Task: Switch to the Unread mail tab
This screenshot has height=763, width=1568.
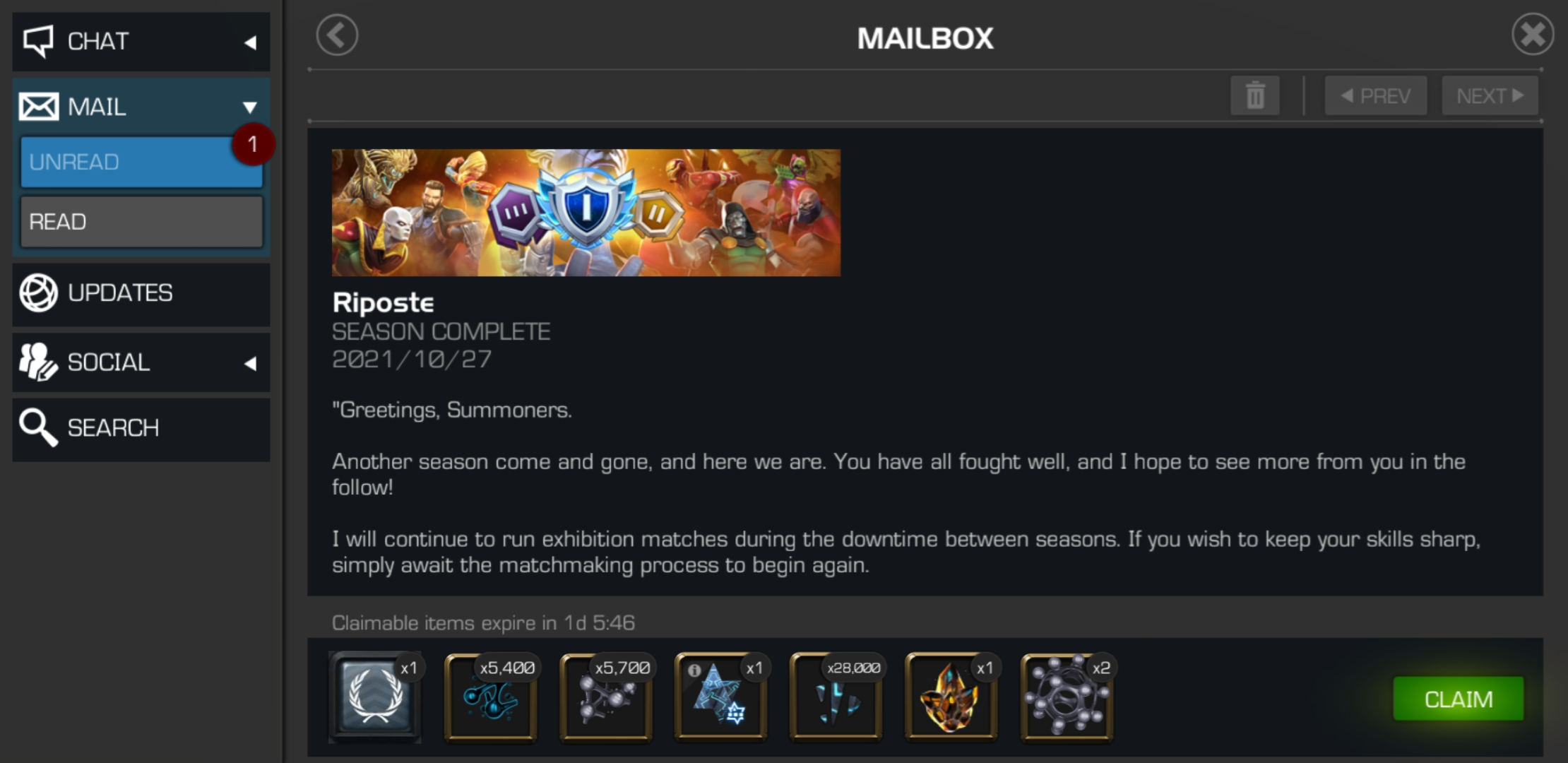Action: pyautogui.click(x=141, y=162)
